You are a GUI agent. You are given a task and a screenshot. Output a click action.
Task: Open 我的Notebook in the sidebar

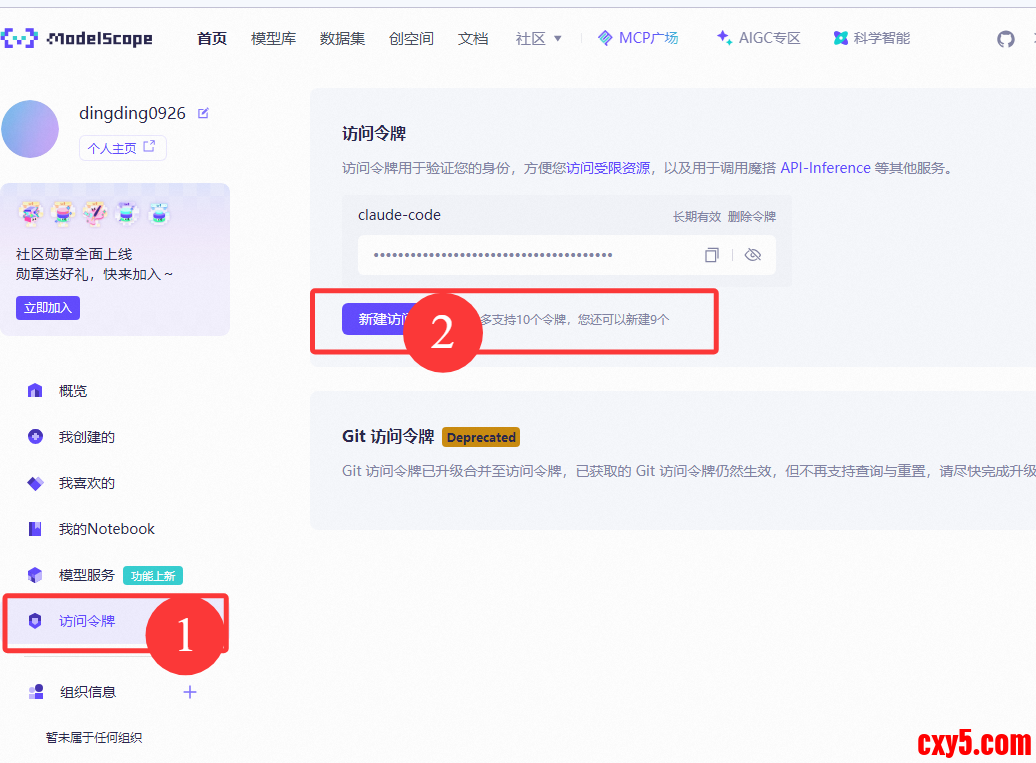pyautogui.click(x=106, y=529)
